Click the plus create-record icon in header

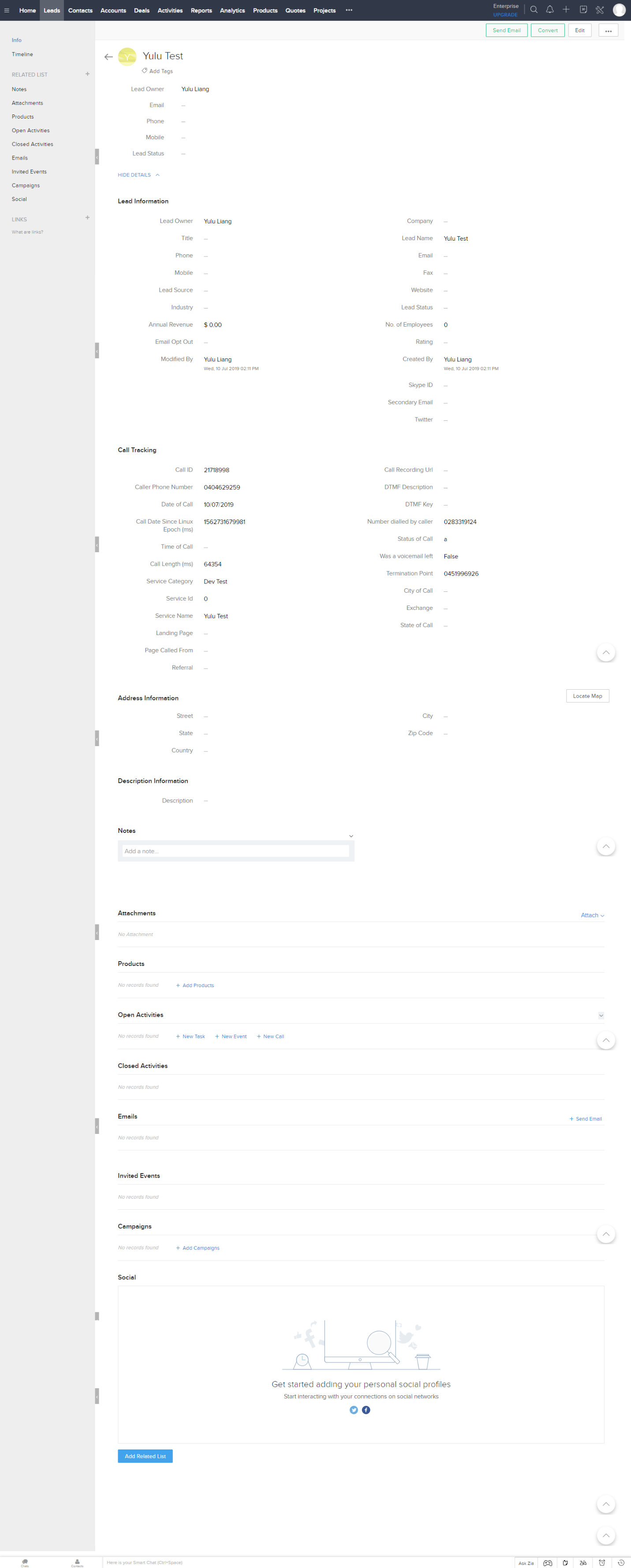pyautogui.click(x=566, y=10)
